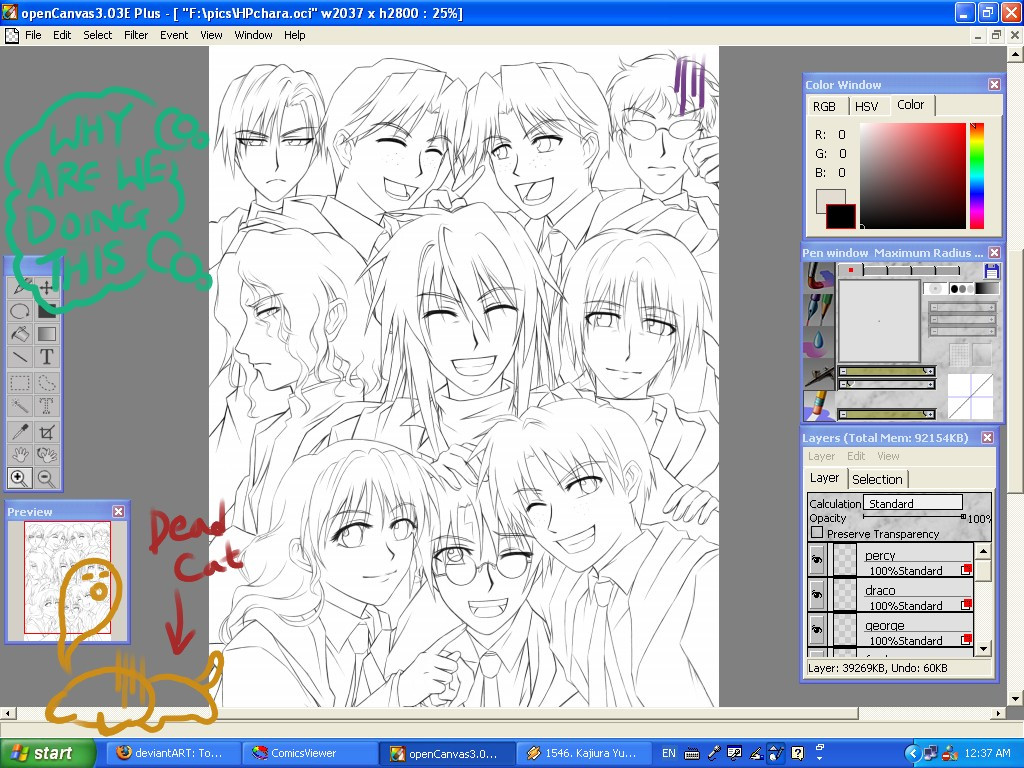Image resolution: width=1024 pixels, height=768 pixels.
Task: Click the layer list scroll up arrow
Action: coord(983,552)
